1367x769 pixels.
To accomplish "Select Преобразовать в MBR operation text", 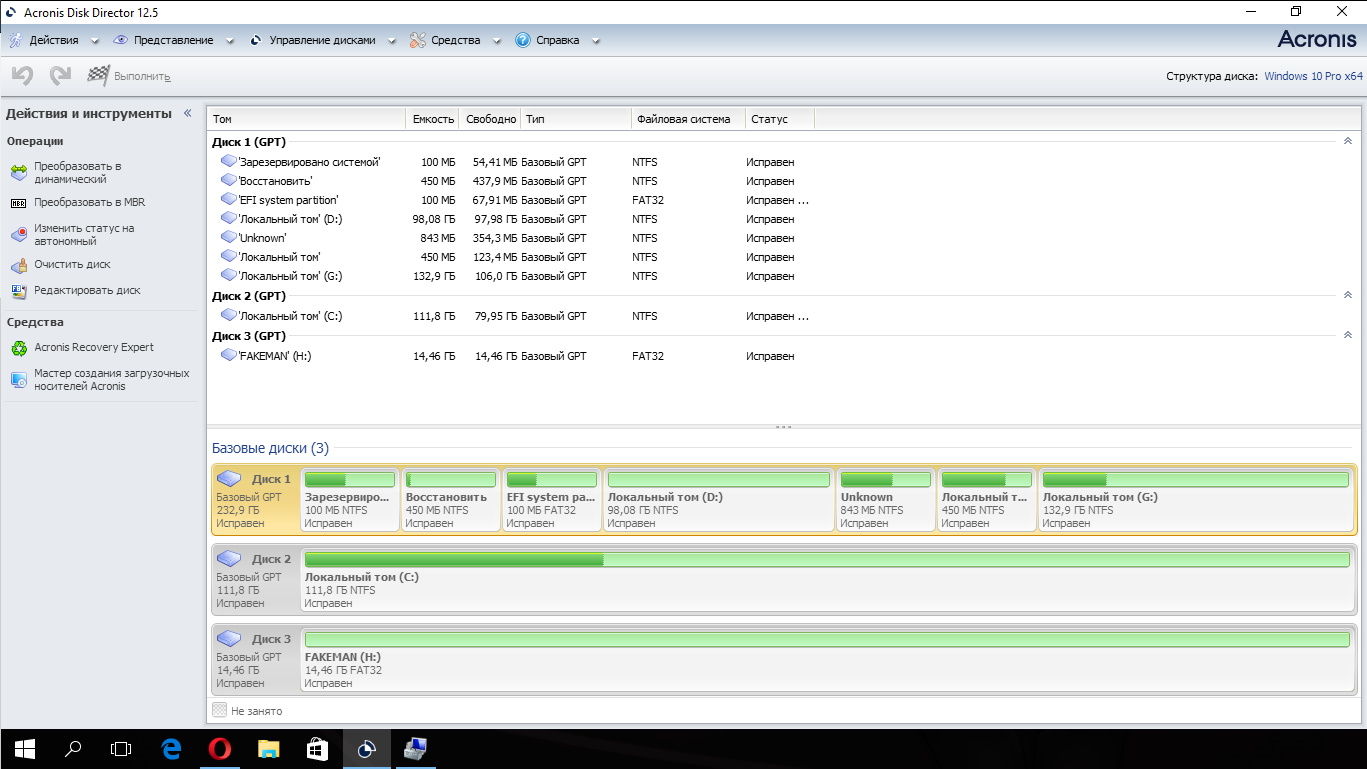I will coord(89,202).
